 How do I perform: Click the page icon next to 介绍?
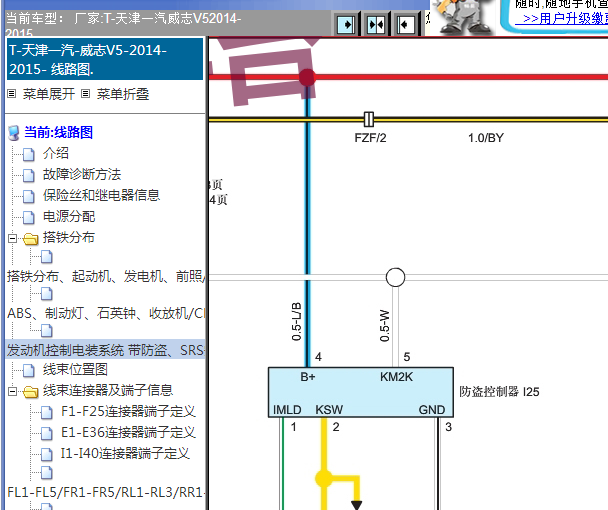29,154
